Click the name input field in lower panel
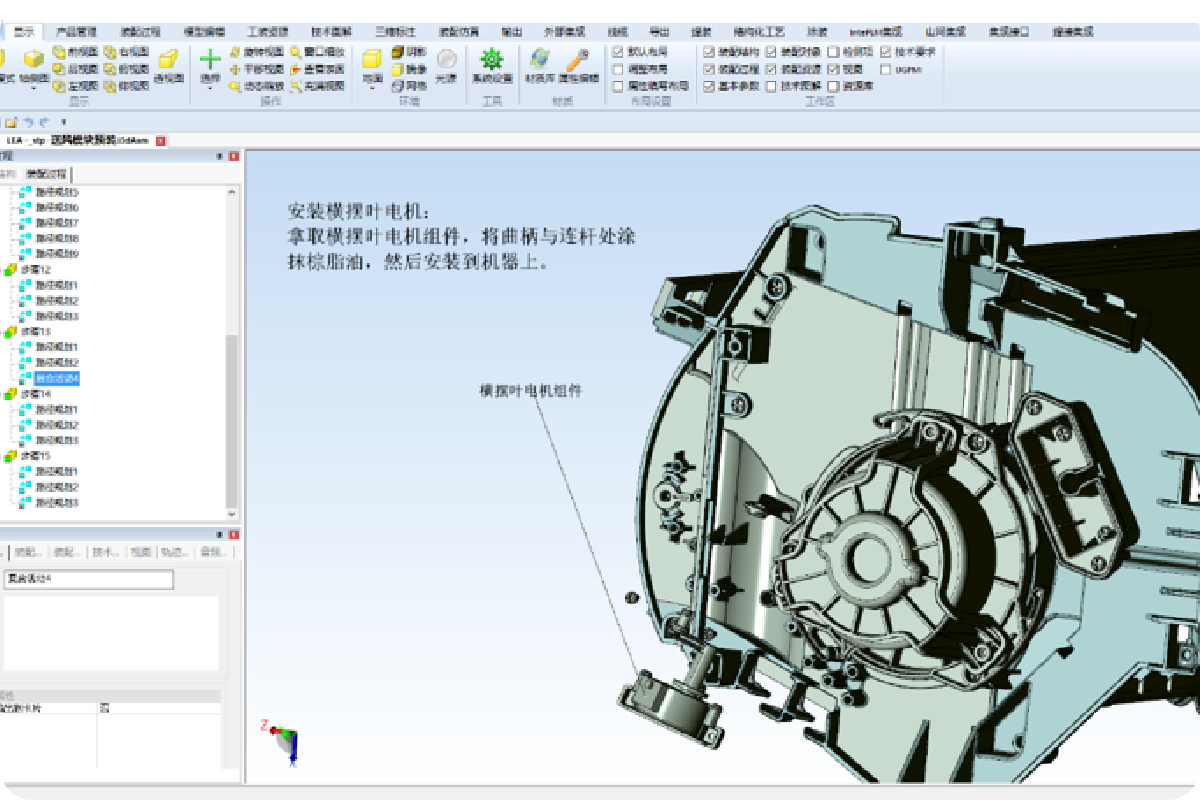The height and width of the screenshot is (800, 1200). click(88, 580)
